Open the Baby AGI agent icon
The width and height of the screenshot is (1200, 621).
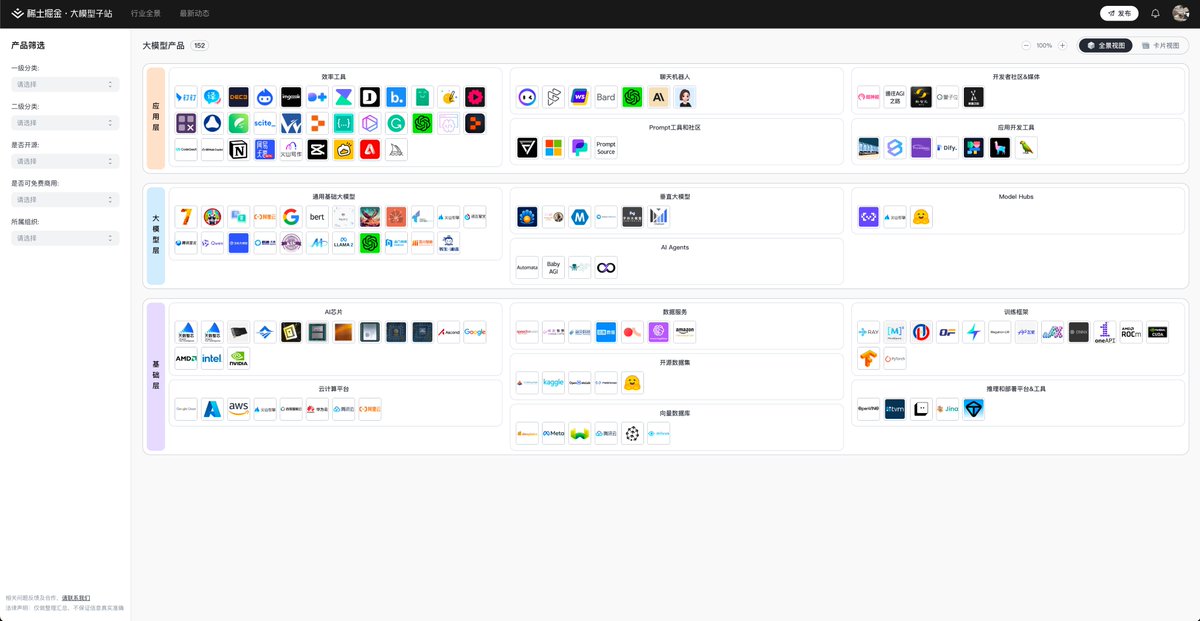point(553,268)
